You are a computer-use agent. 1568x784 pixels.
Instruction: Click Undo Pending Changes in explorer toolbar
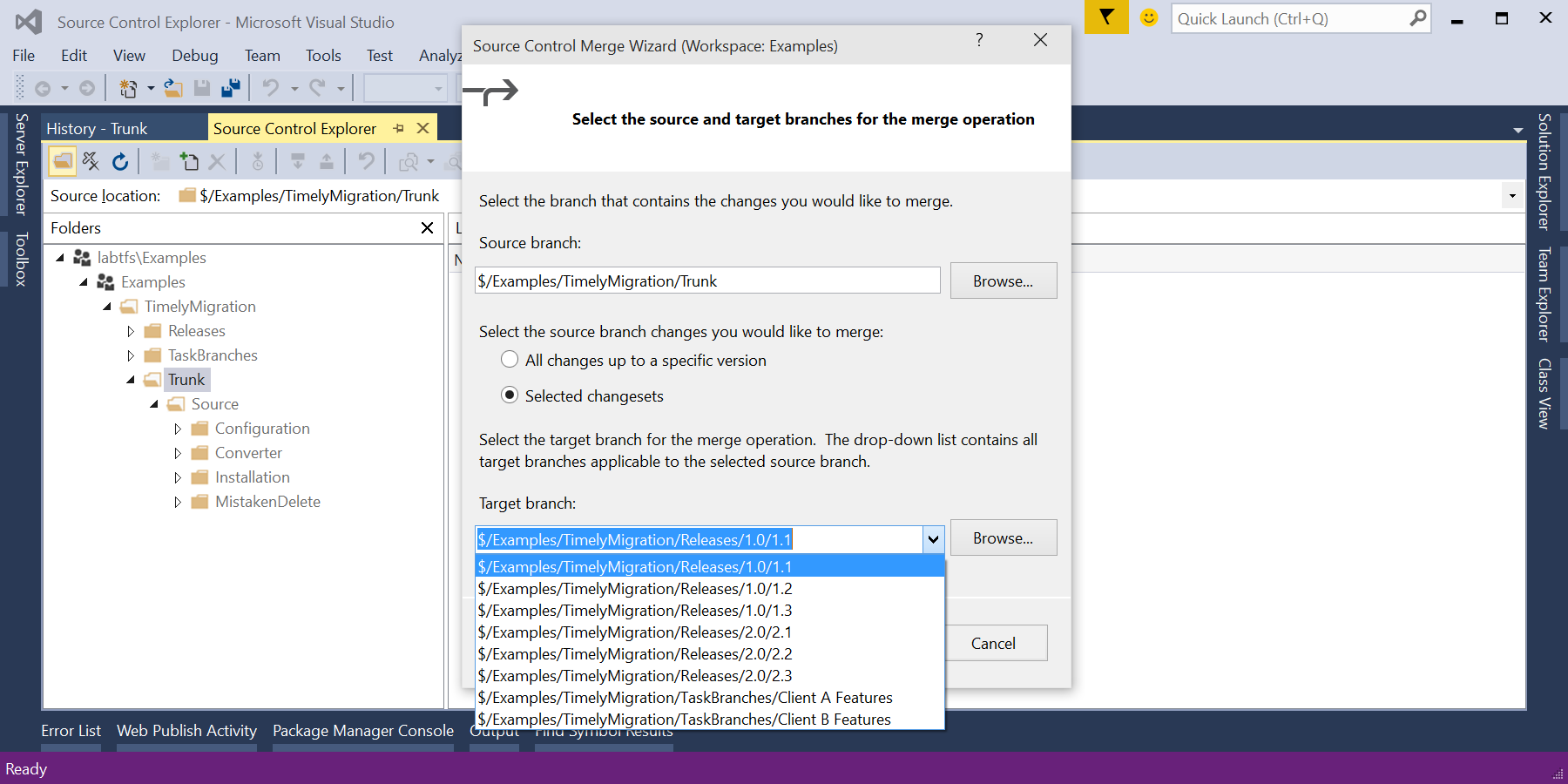point(367,161)
